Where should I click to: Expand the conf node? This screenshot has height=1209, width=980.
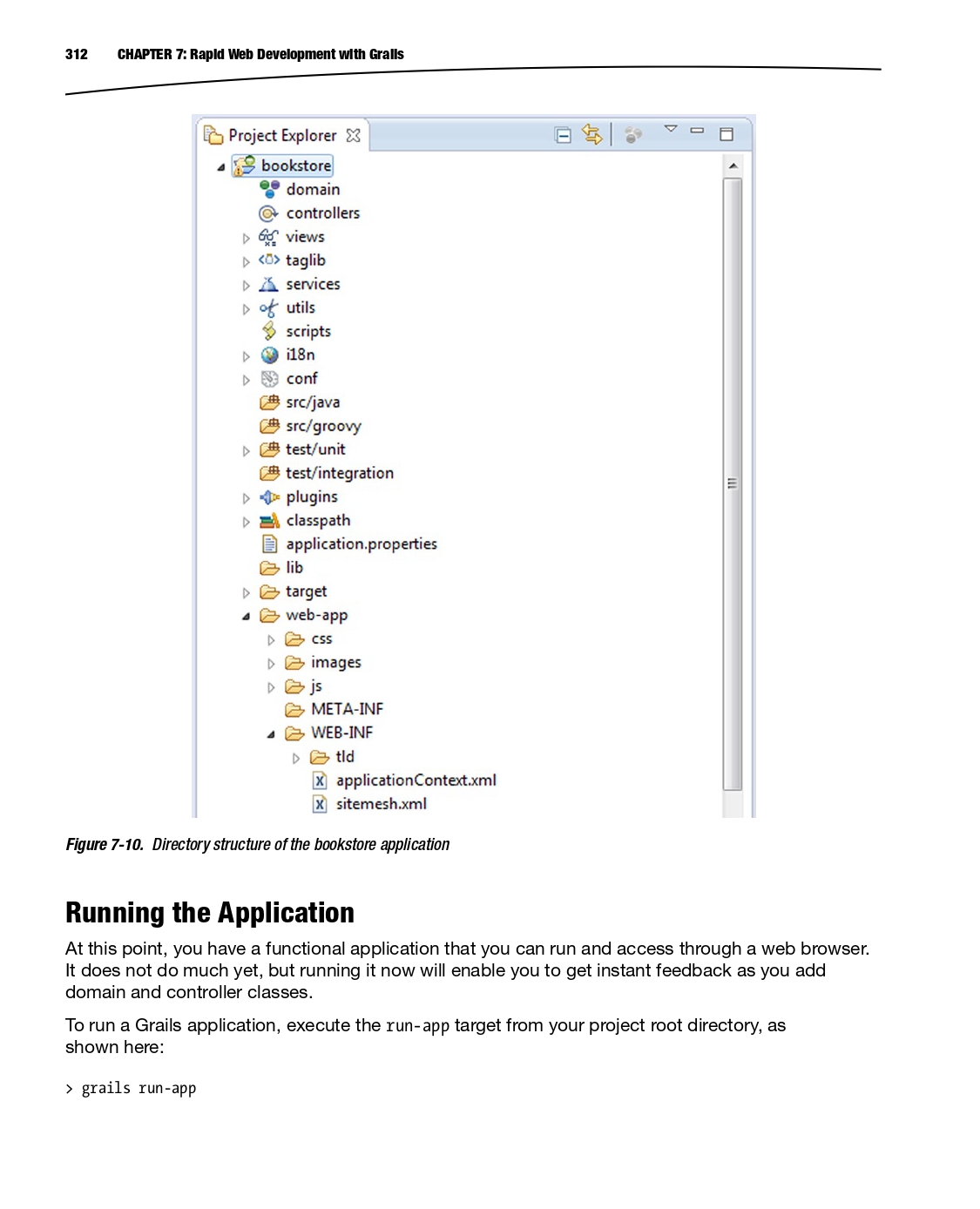tap(246, 380)
